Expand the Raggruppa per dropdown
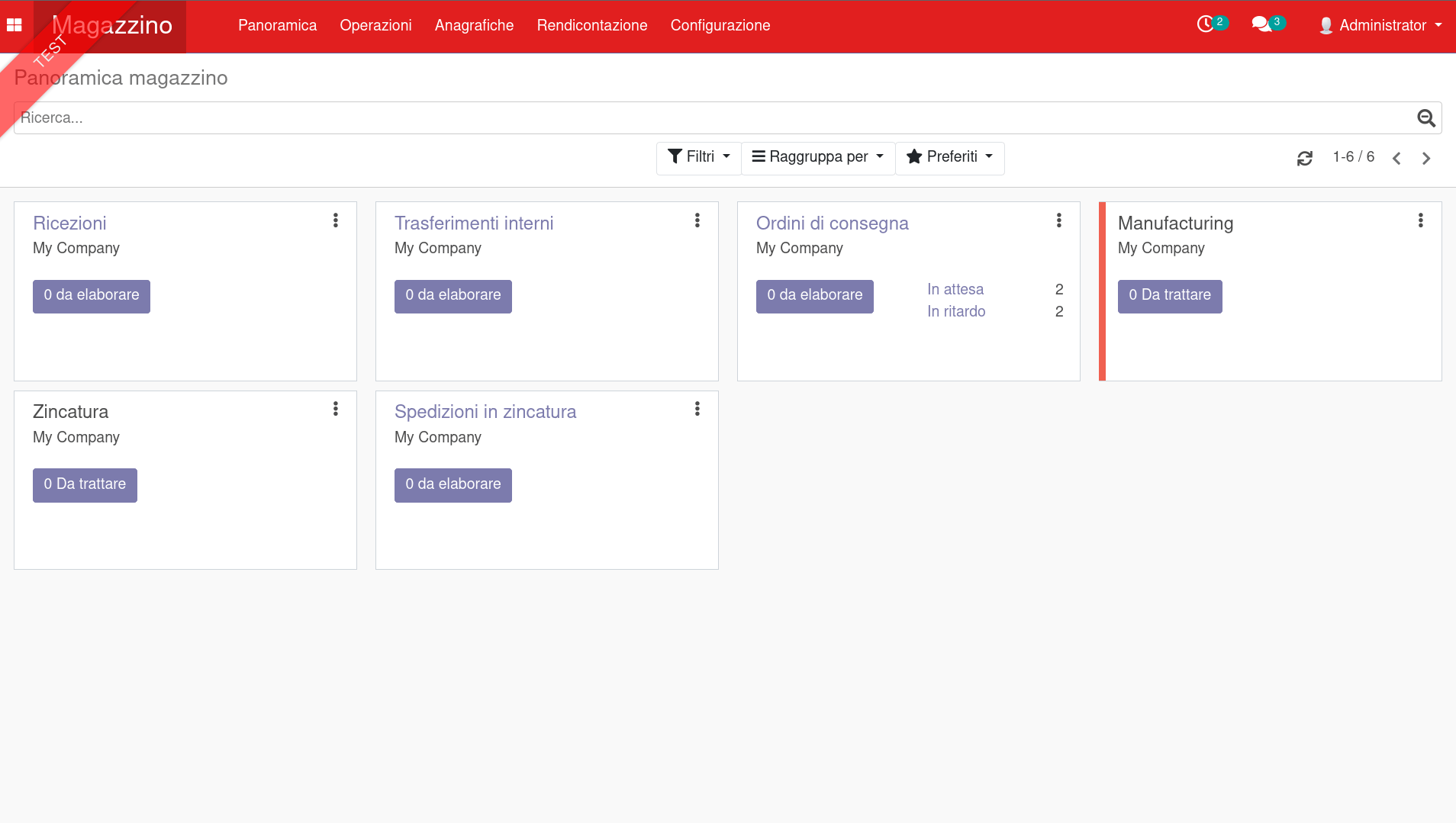This screenshot has height=823, width=1456. pyautogui.click(x=817, y=157)
